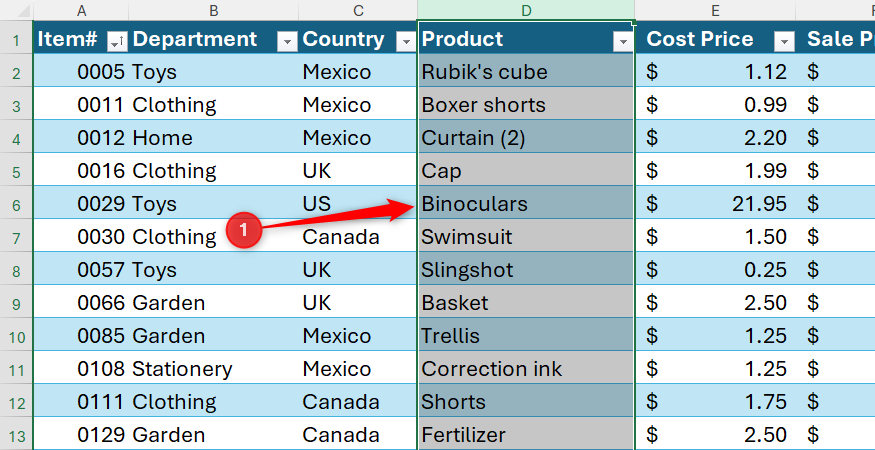Select column A header

(x=81, y=10)
